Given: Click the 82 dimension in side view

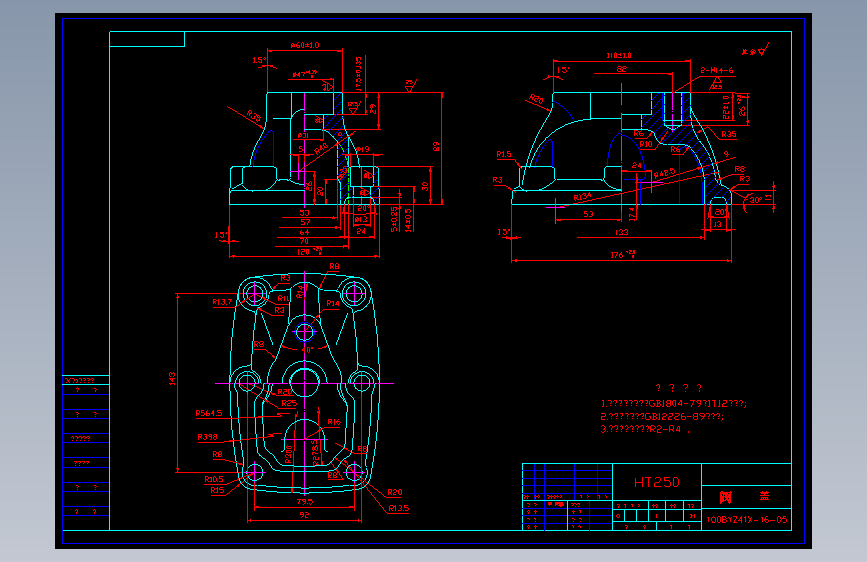Looking at the screenshot, I should tap(621, 69).
